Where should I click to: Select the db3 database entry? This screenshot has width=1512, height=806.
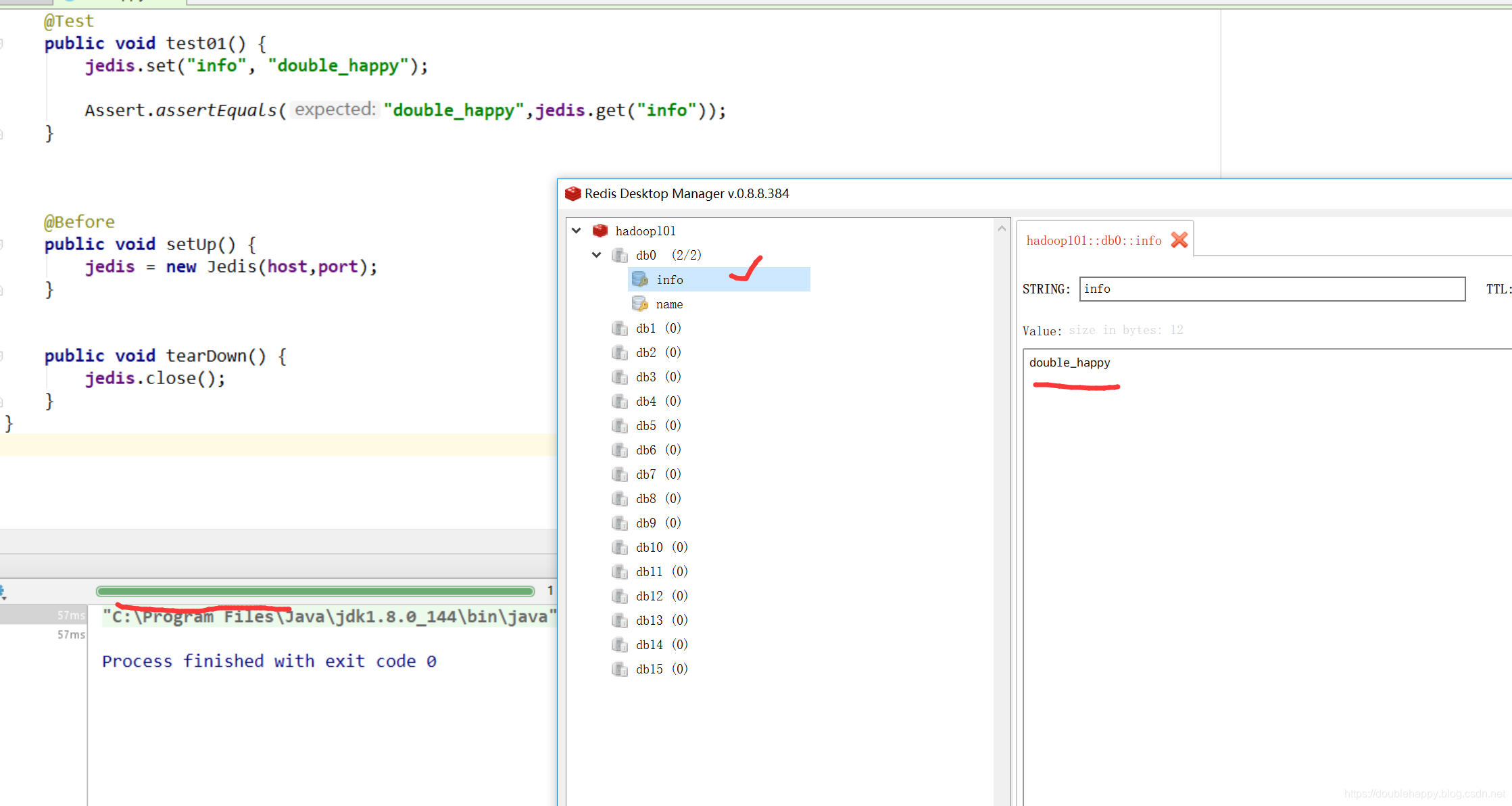click(645, 377)
